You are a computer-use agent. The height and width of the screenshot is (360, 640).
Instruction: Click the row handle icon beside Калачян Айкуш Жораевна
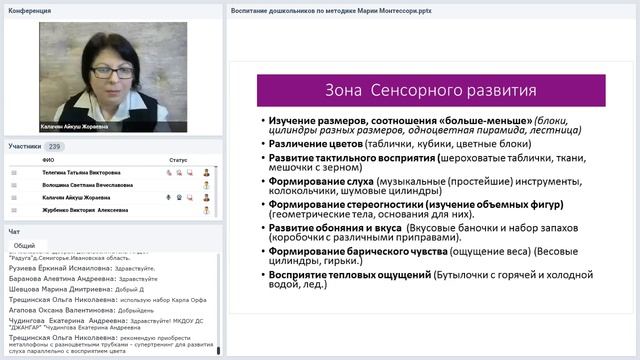click(x=14, y=198)
